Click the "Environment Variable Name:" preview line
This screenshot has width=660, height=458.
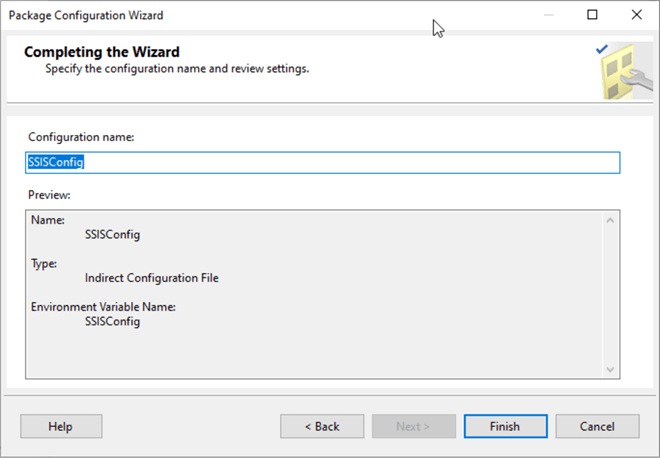[103, 307]
